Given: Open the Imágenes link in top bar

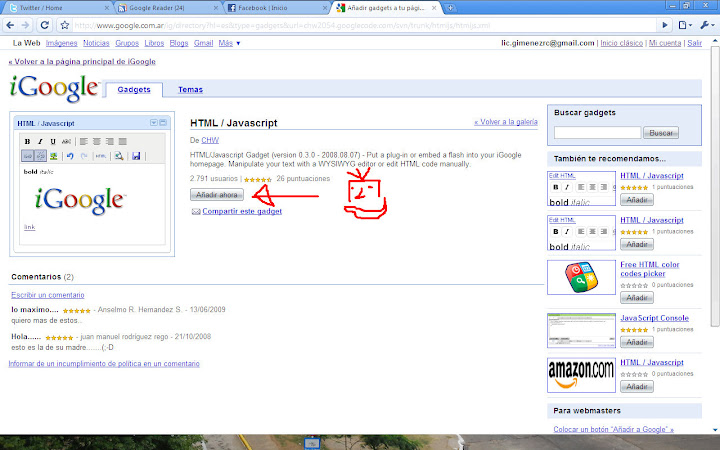Looking at the screenshot, I should pyautogui.click(x=62, y=43).
